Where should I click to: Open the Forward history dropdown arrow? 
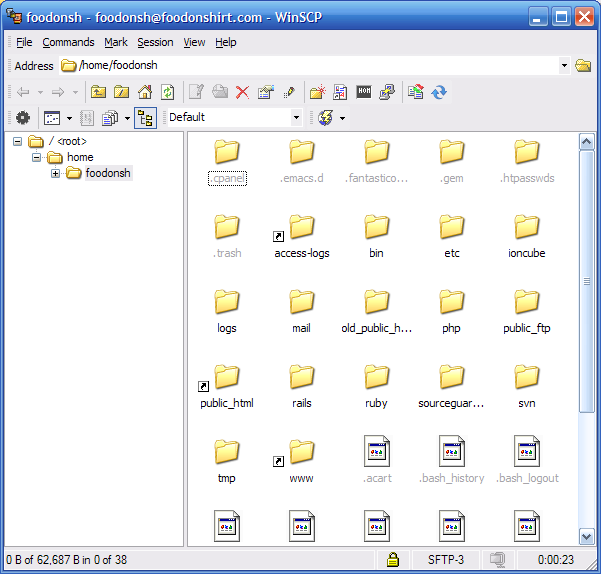[75, 92]
